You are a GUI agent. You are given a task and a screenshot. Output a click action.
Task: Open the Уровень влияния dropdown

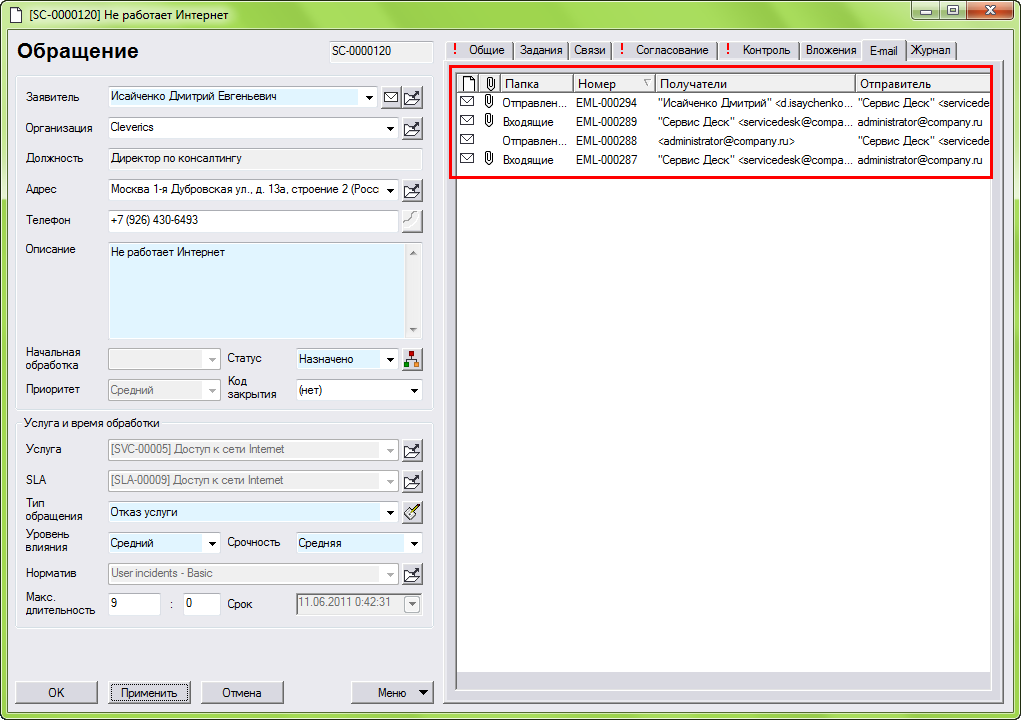pyautogui.click(x=212, y=544)
